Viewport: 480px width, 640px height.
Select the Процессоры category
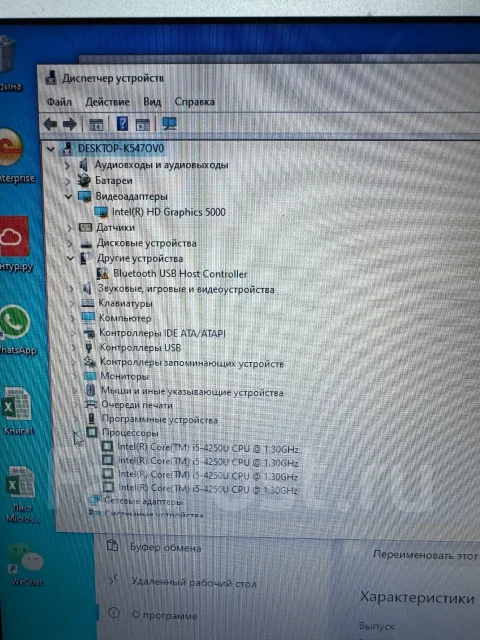[x=130, y=433]
